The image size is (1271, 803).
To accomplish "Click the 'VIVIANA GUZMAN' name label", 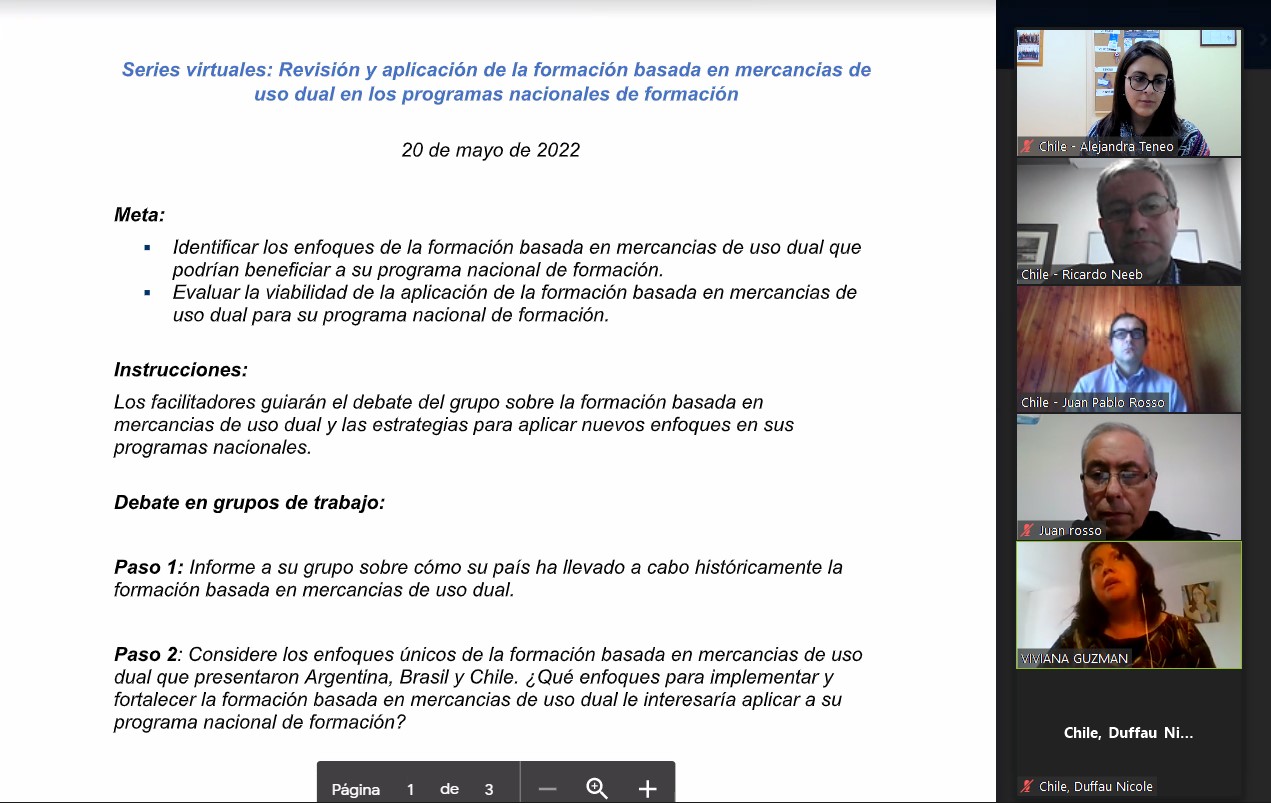I will pyautogui.click(x=1074, y=659).
